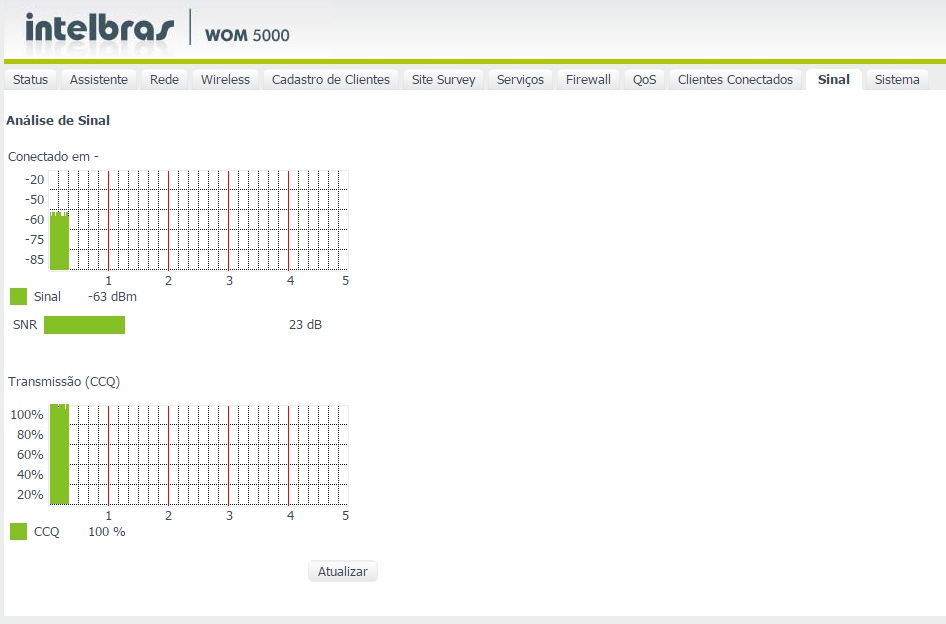Screen dimensions: 946x624
Task: Click the 100% axis label of CCQ chart
Action: pyautogui.click(x=27, y=415)
